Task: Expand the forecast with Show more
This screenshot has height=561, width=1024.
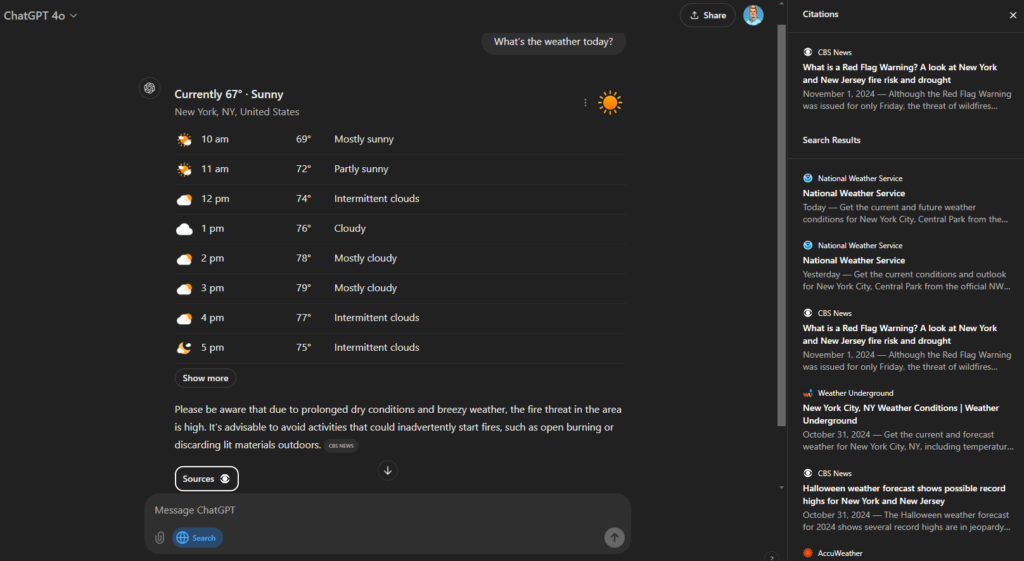Action: click(205, 378)
